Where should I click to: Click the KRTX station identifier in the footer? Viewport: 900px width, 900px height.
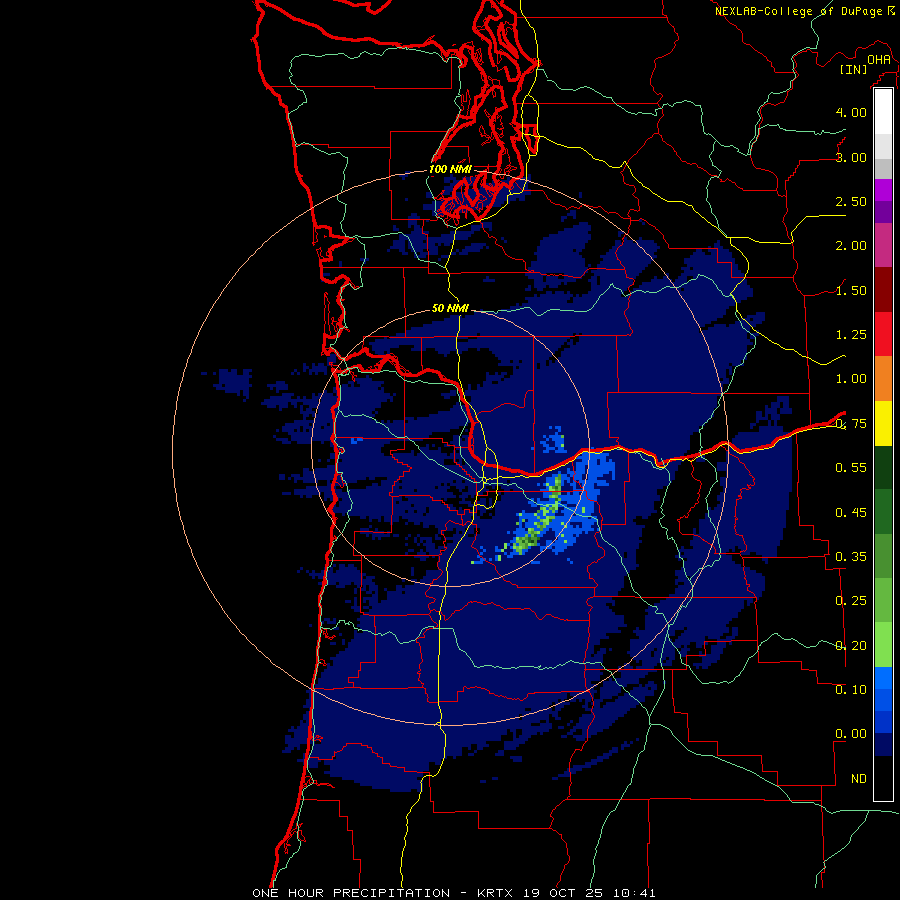click(x=496, y=893)
